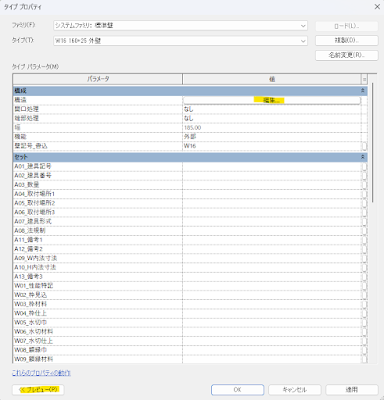Click the small button at the end of the A02 row

pos(365,175)
